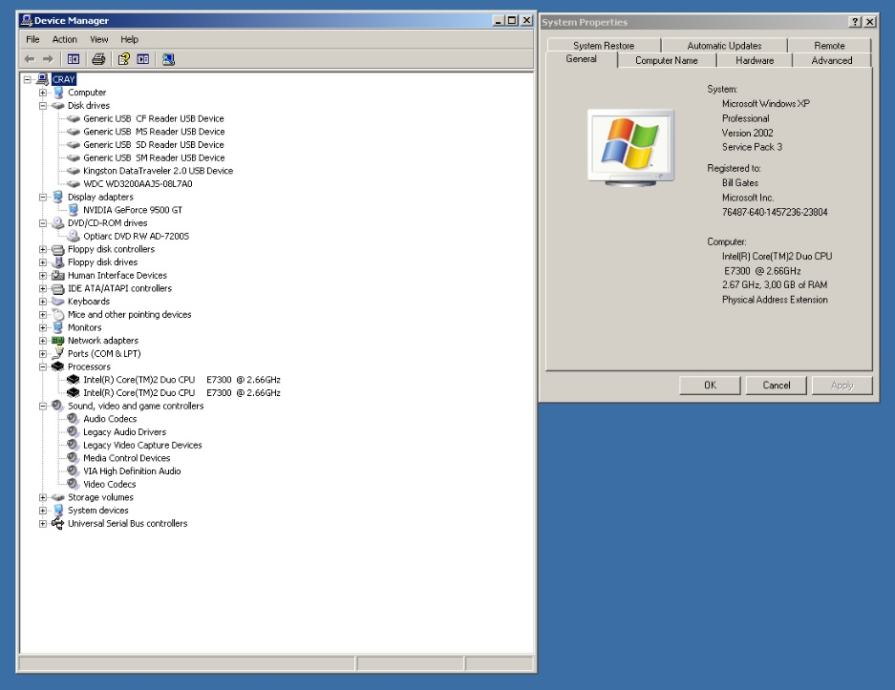The width and height of the screenshot is (895, 690).
Task: Select the Kingston DataTraveler 2.0 USB Device
Action: (x=157, y=171)
